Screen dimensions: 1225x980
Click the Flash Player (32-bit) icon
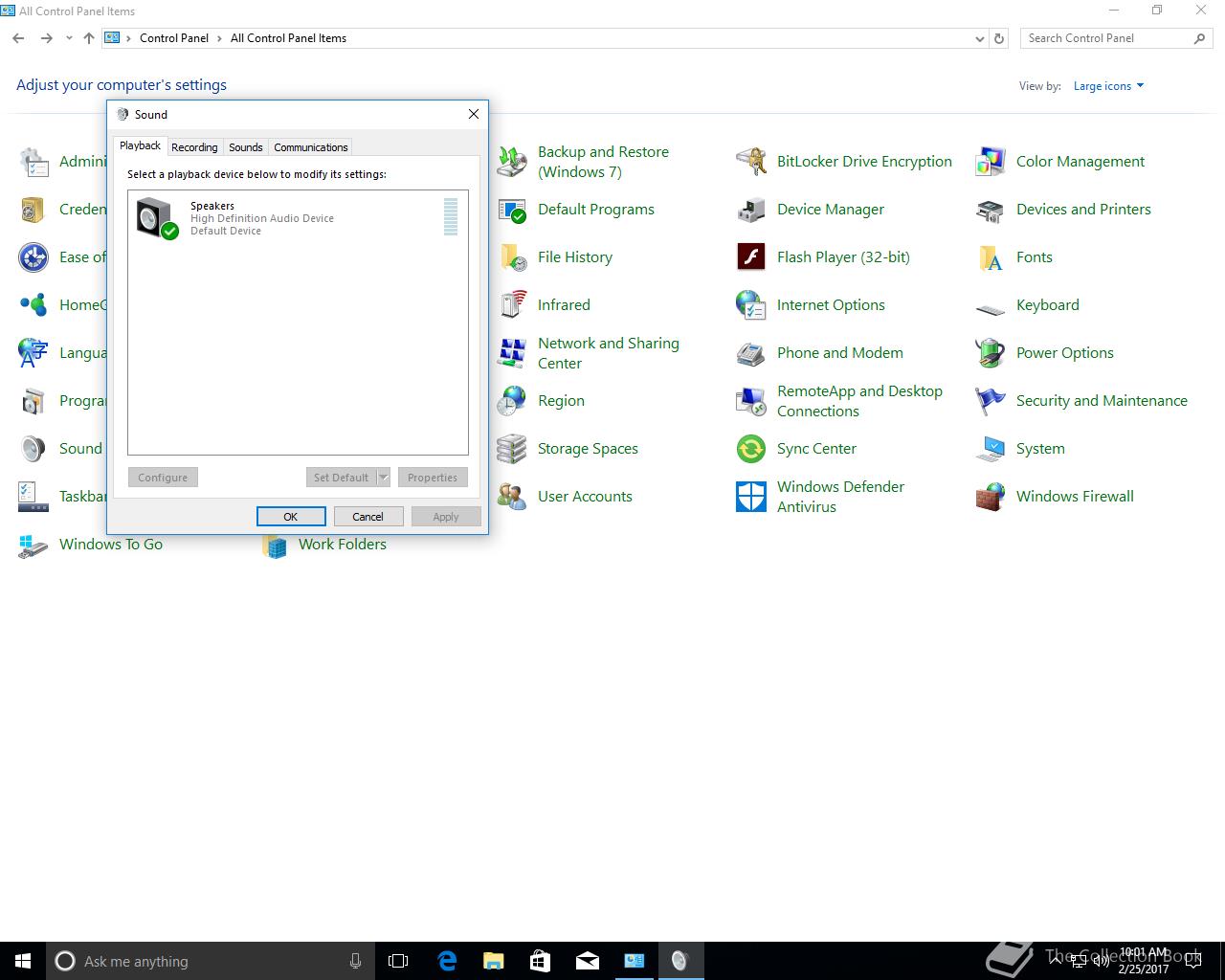[x=751, y=257]
